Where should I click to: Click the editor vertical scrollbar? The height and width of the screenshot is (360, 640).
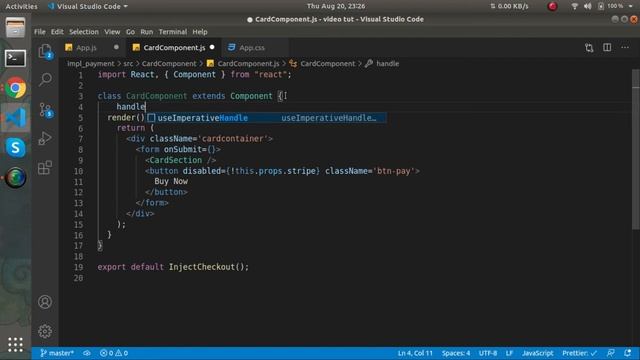coord(636,150)
